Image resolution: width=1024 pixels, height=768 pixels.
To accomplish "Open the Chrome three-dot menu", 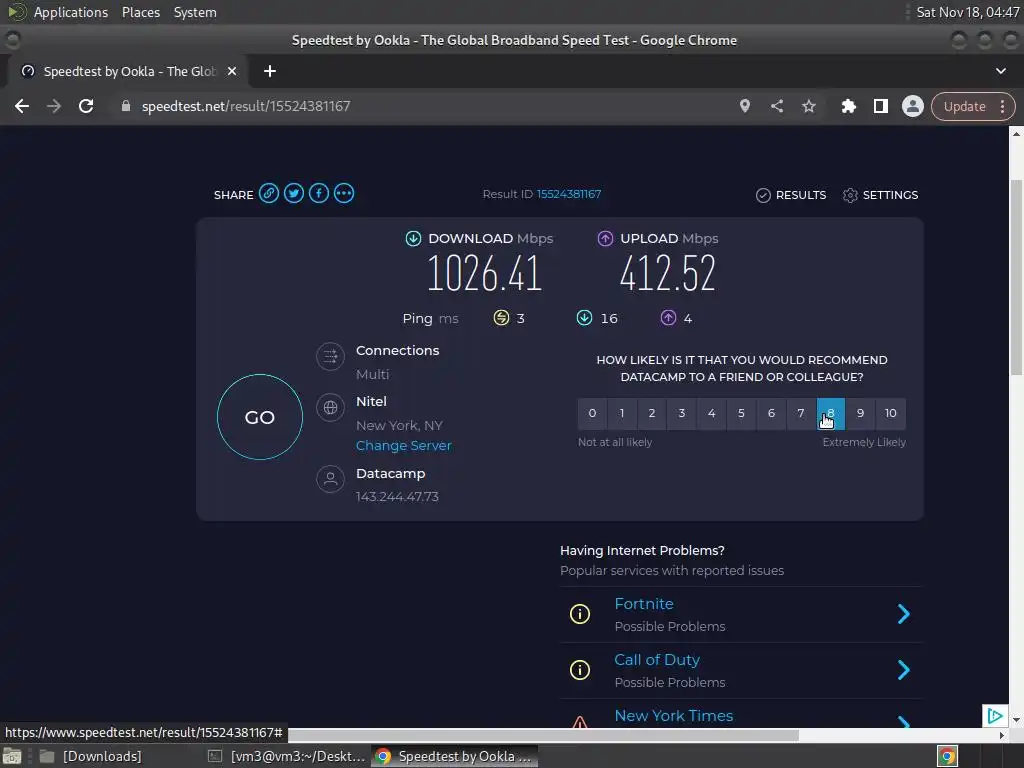I will pos(1002,106).
